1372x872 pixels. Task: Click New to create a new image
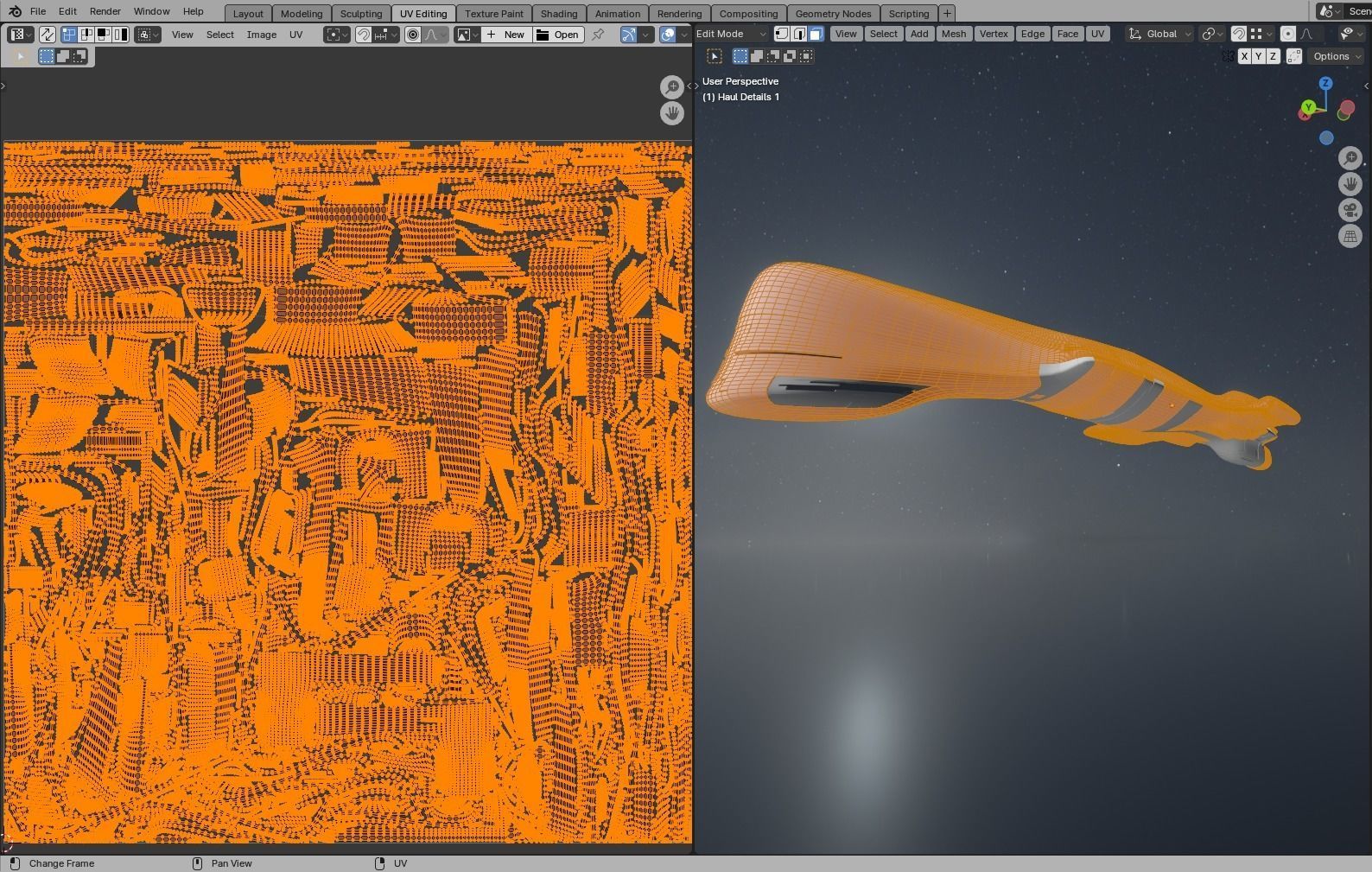coord(506,35)
